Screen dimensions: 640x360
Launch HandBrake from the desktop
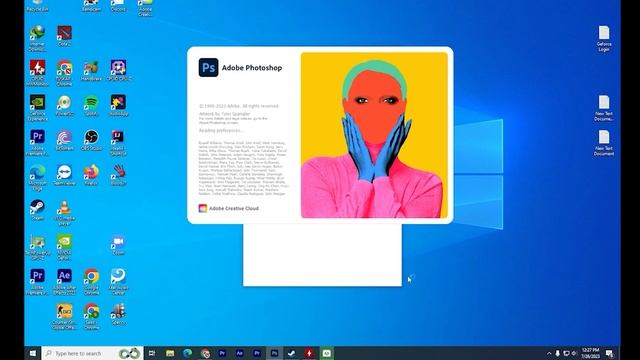pyautogui.click(x=91, y=71)
